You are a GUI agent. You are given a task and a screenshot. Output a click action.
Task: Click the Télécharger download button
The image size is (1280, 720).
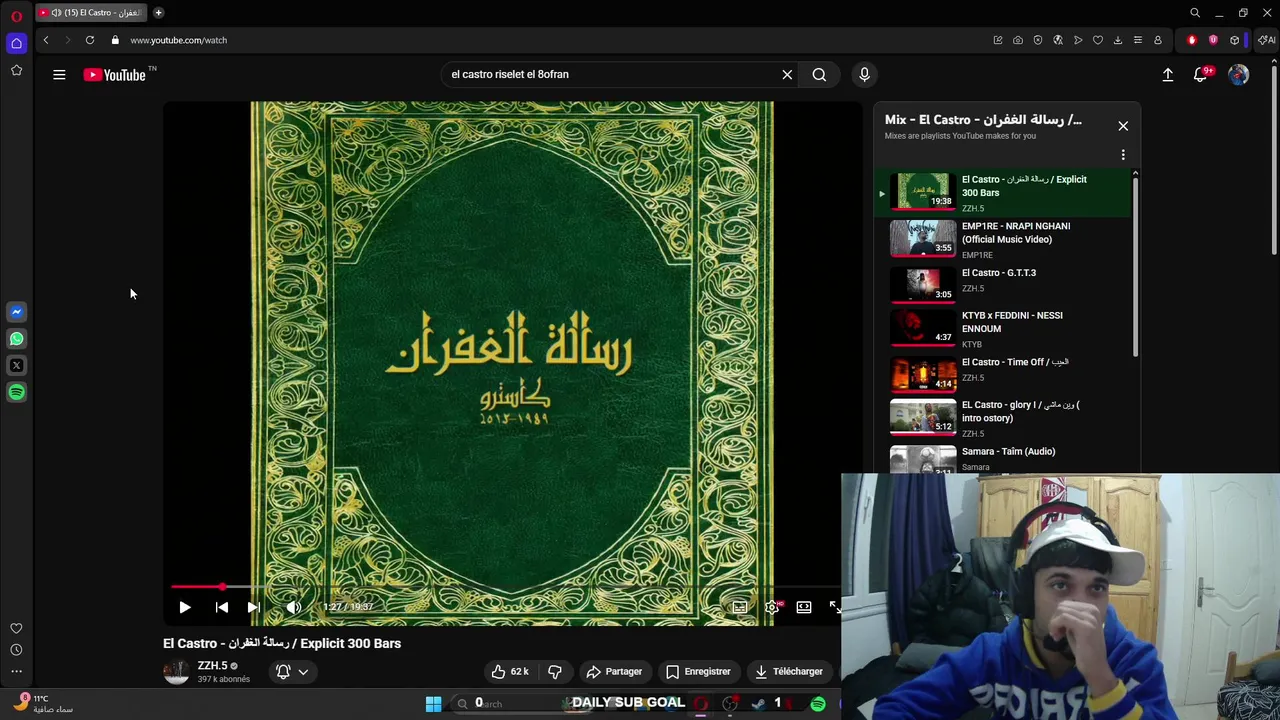tap(788, 671)
